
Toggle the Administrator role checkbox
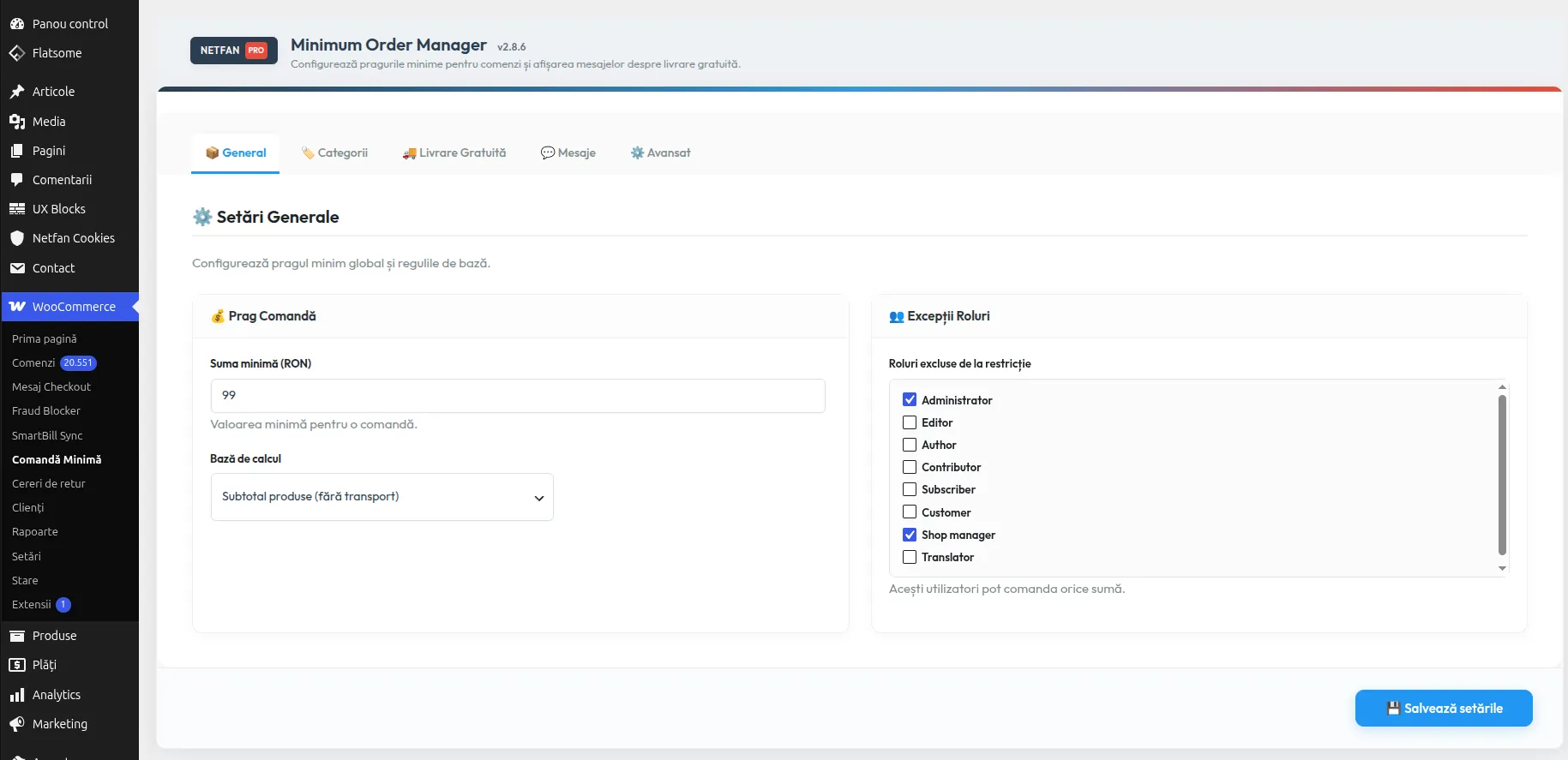pos(910,400)
